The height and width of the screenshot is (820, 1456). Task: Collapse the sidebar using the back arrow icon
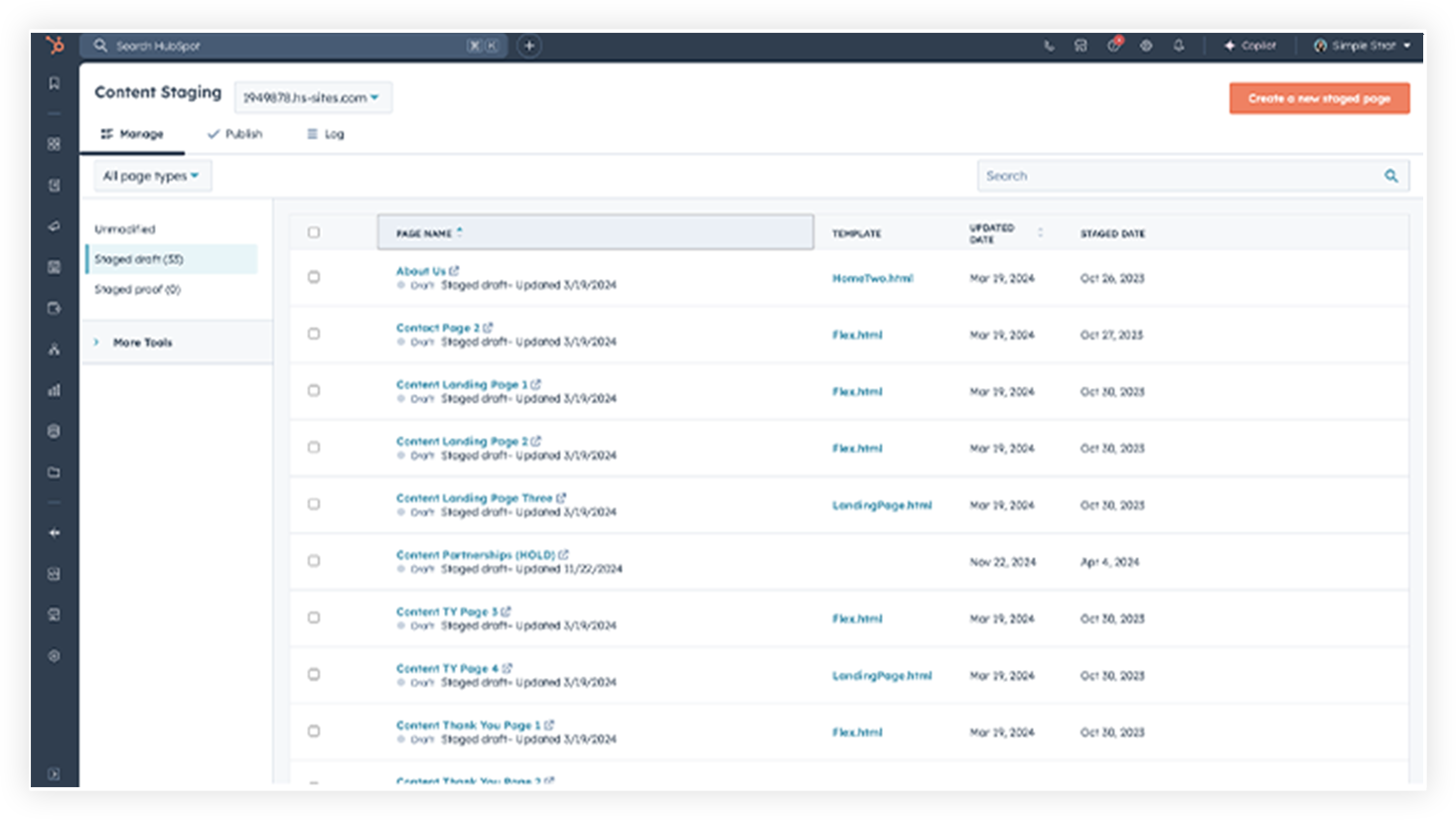[56, 532]
